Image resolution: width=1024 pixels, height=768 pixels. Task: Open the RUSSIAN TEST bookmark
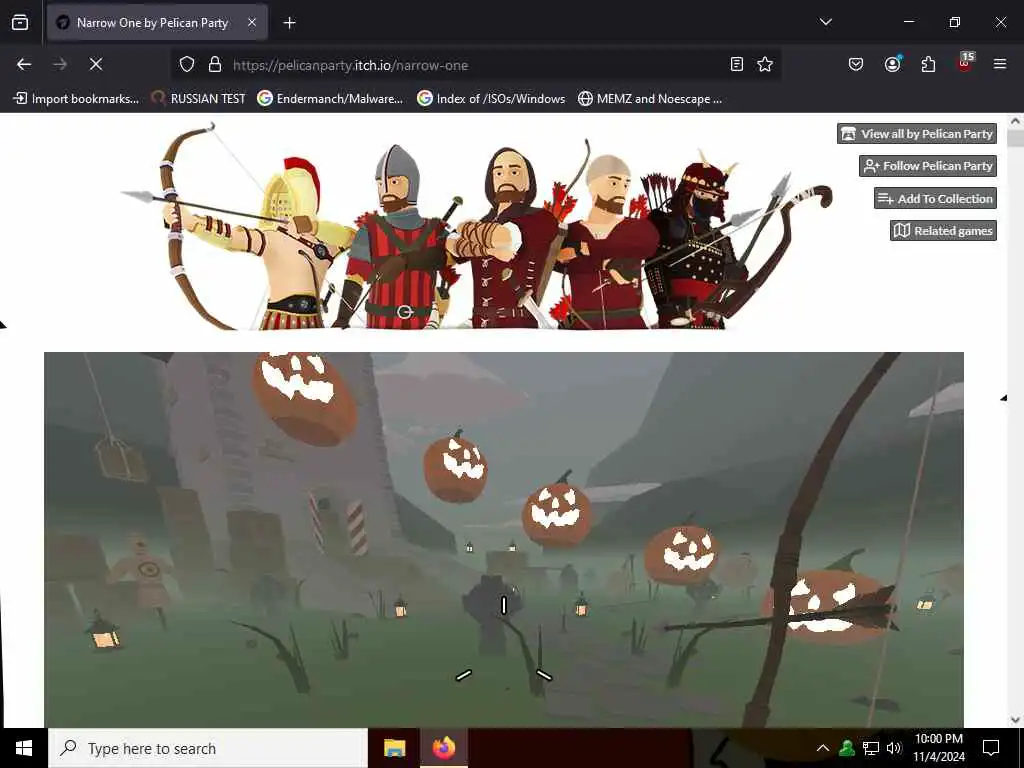pos(199,99)
